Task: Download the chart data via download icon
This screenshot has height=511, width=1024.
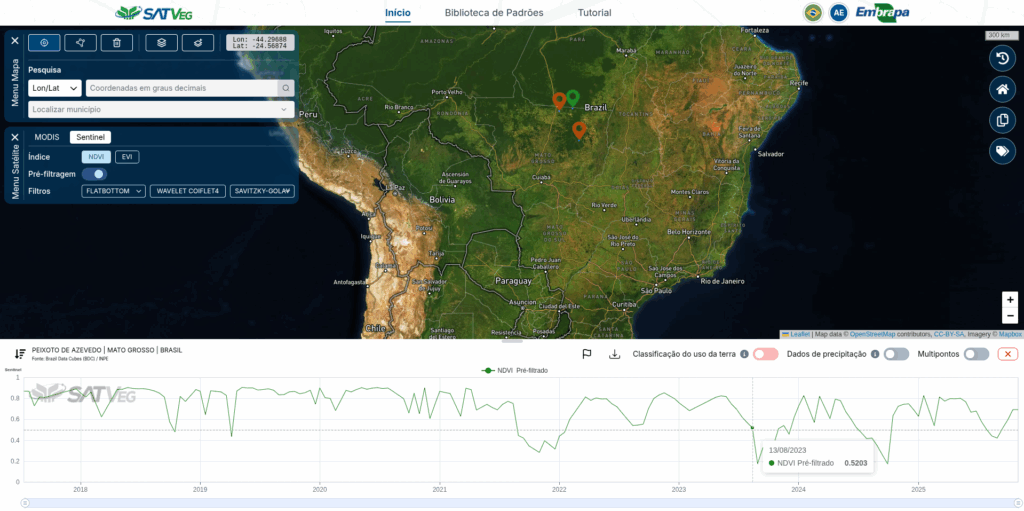Action: (614, 354)
